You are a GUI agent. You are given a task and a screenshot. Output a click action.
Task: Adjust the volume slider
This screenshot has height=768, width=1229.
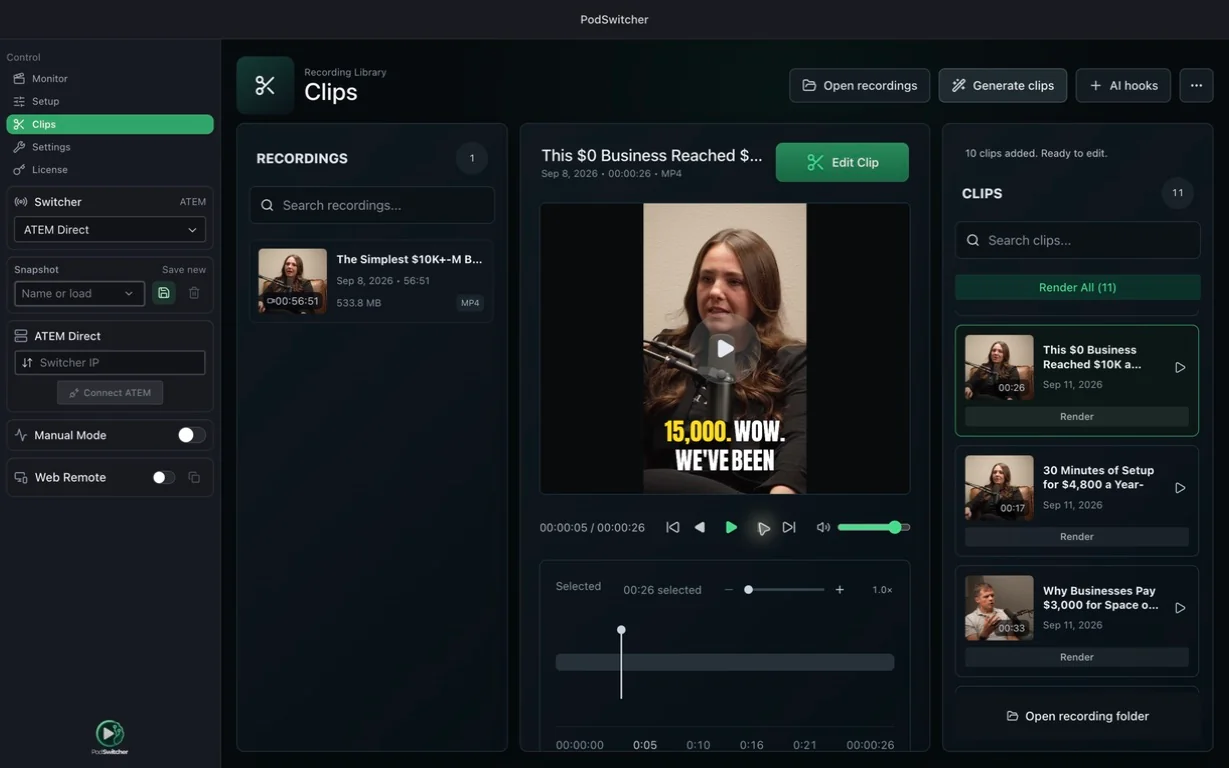[873, 527]
